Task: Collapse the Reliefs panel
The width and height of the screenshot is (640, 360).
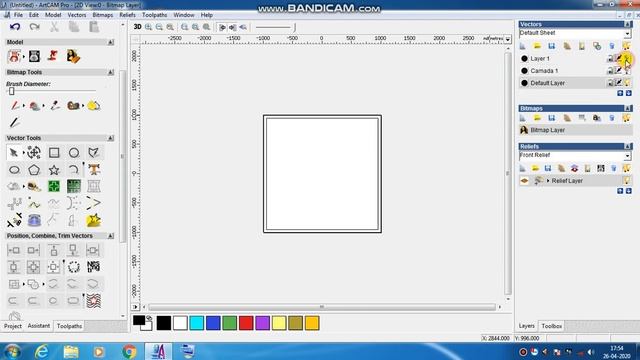Action: click(628, 147)
